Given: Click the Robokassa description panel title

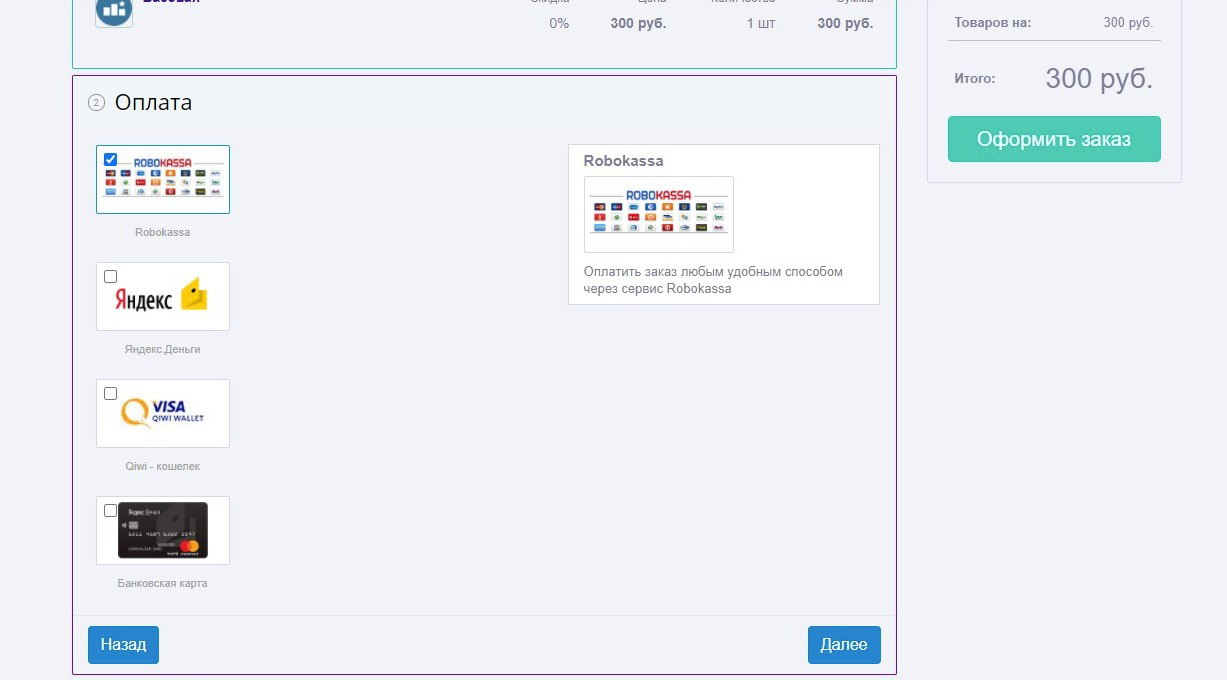Looking at the screenshot, I should pyautogui.click(x=623, y=160).
